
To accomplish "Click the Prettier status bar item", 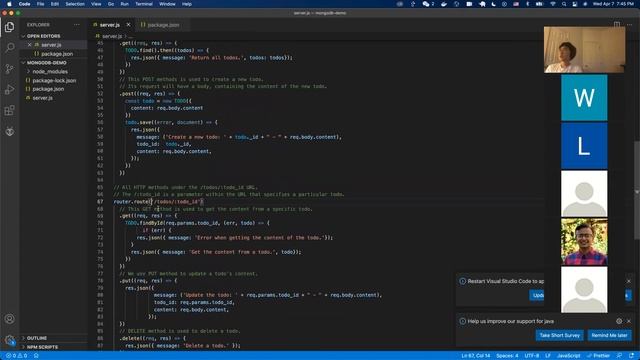I will click(598, 356).
